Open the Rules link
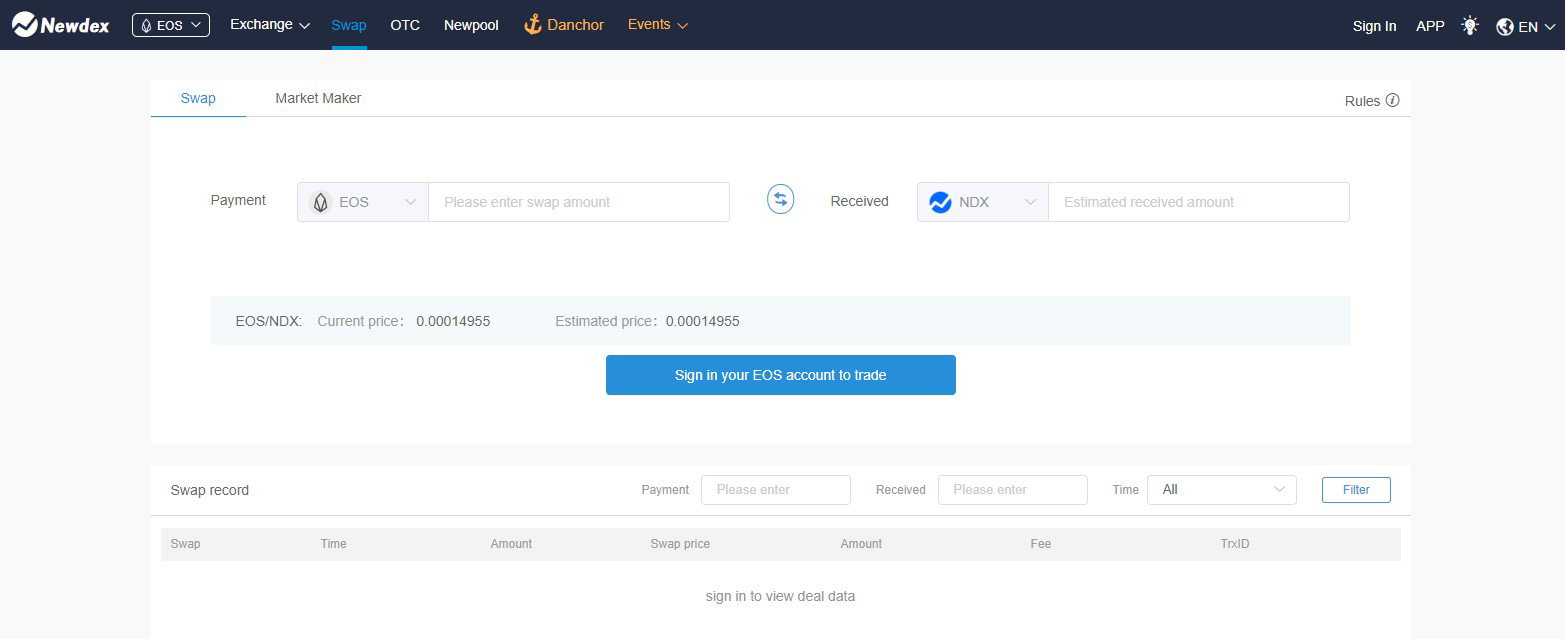The image size is (1565, 639). coord(1362,101)
